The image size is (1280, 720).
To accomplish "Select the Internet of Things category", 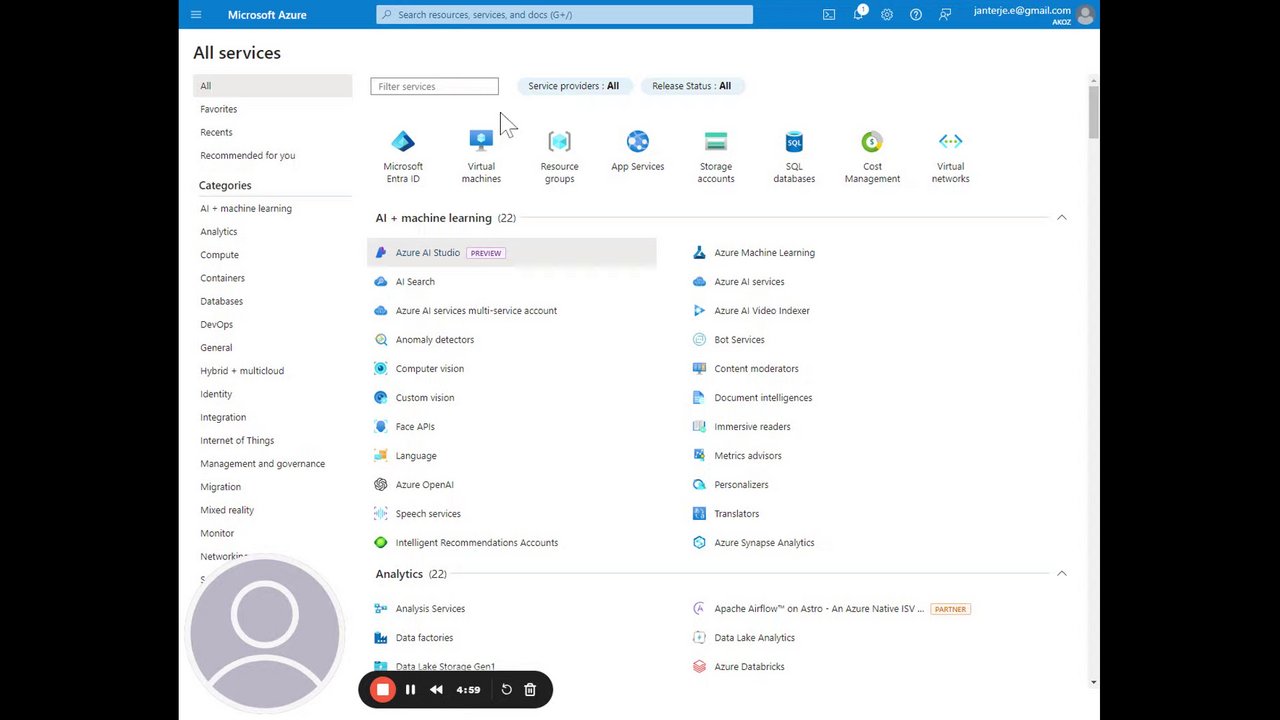I will (237, 440).
